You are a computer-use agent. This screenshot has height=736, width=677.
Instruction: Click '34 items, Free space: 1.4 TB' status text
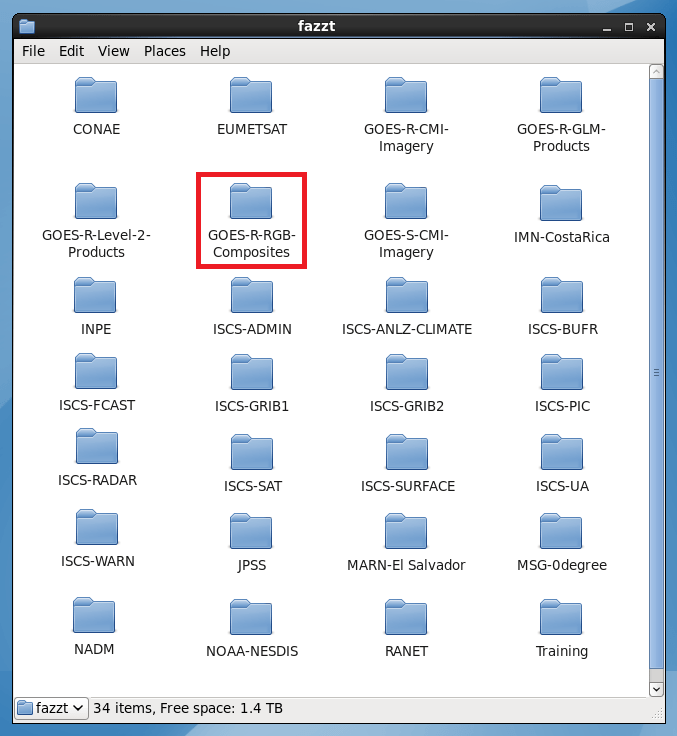click(x=188, y=708)
